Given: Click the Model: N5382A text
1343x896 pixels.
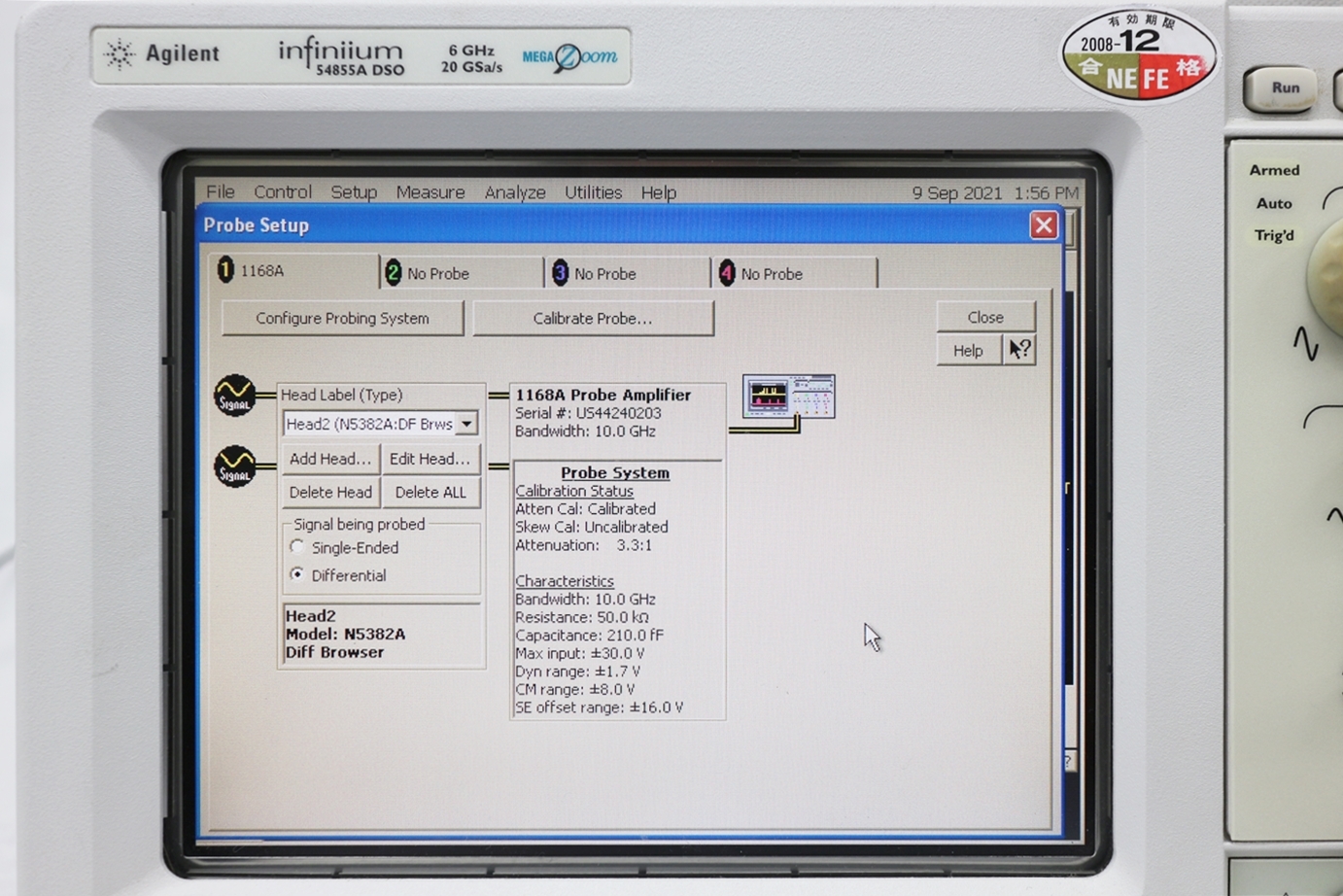Looking at the screenshot, I should [345, 634].
